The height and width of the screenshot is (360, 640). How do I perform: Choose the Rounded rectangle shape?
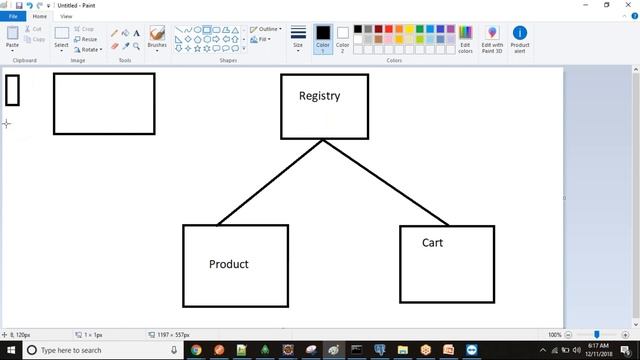click(x=216, y=30)
